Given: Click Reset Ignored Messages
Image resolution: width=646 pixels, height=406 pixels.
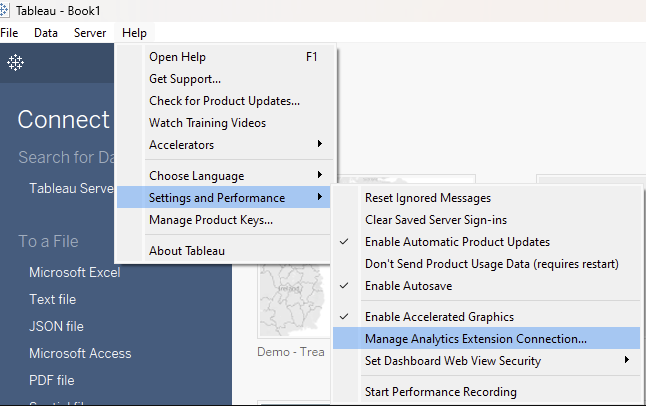Looking at the screenshot, I should [x=428, y=198].
